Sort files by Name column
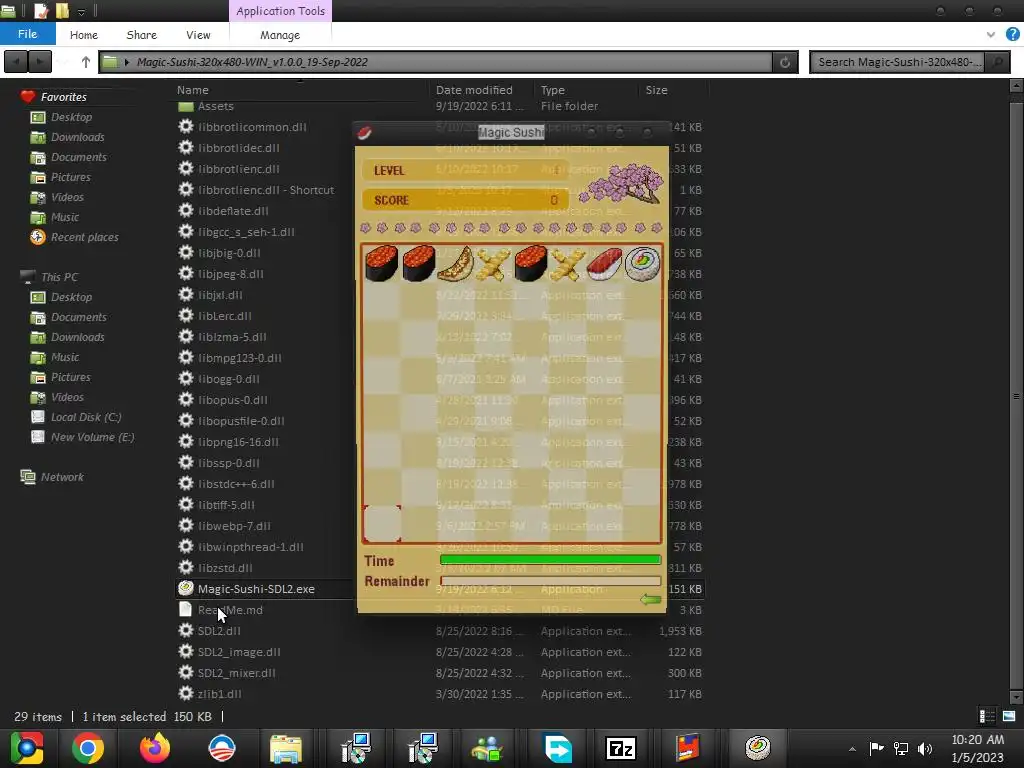The height and width of the screenshot is (768, 1024). click(x=193, y=90)
